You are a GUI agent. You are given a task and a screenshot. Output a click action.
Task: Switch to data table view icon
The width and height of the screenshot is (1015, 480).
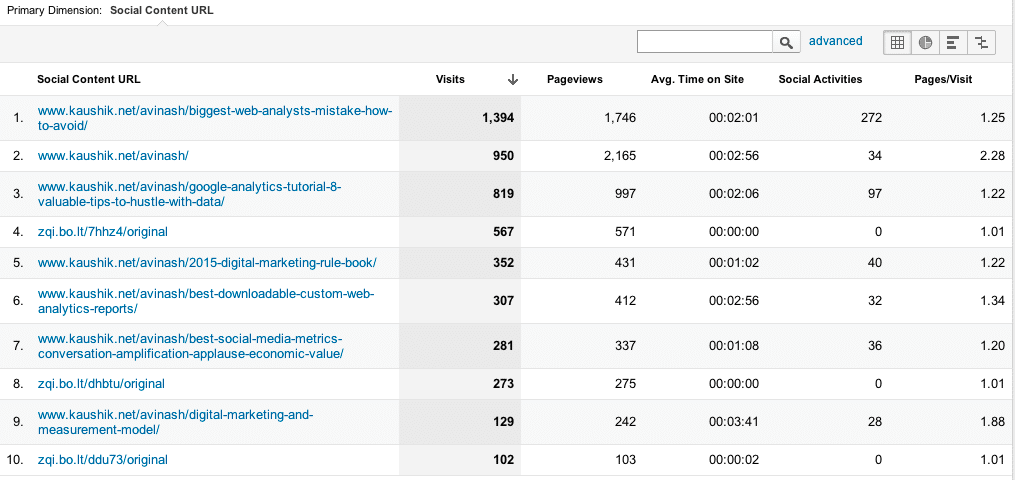pyautogui.click(x=897, y=42)
